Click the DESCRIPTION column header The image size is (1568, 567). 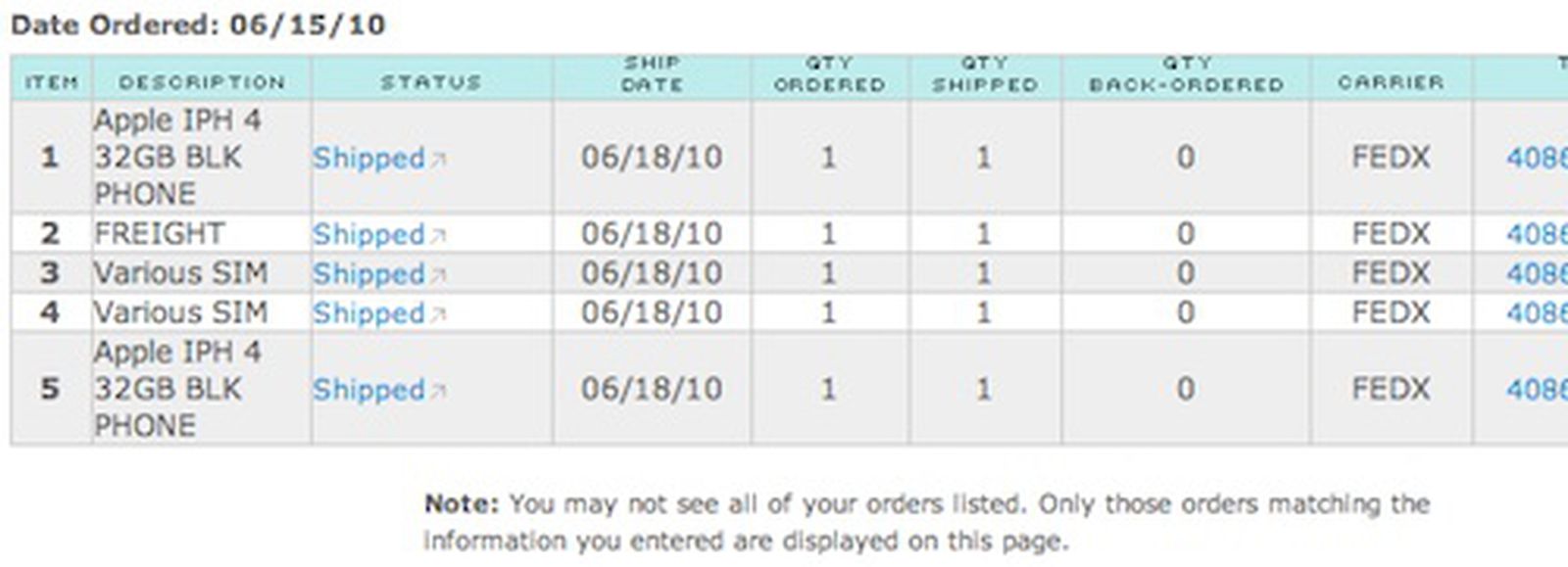pos(200,82)
